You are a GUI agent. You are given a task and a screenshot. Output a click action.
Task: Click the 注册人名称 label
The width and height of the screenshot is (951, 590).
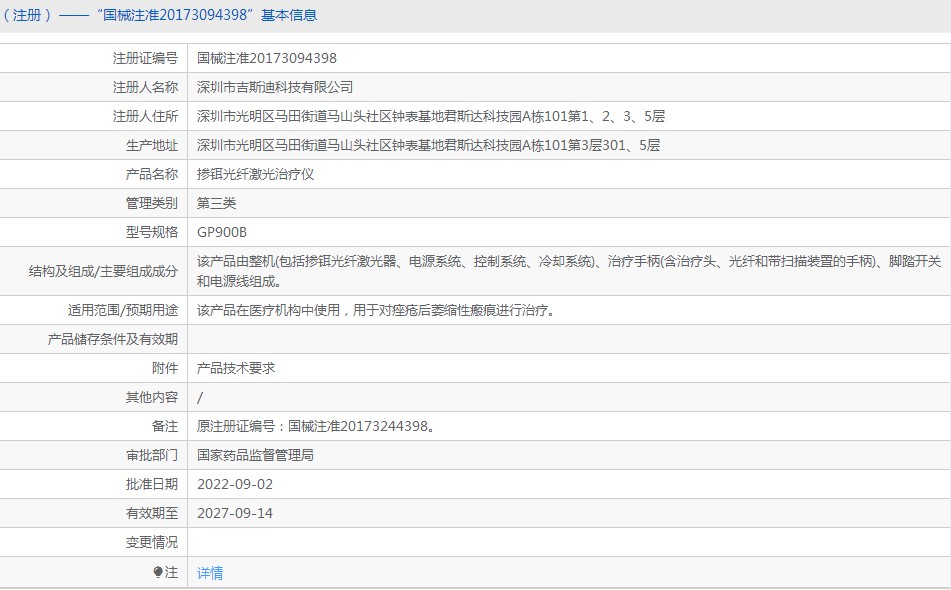[x=146, y=87]
